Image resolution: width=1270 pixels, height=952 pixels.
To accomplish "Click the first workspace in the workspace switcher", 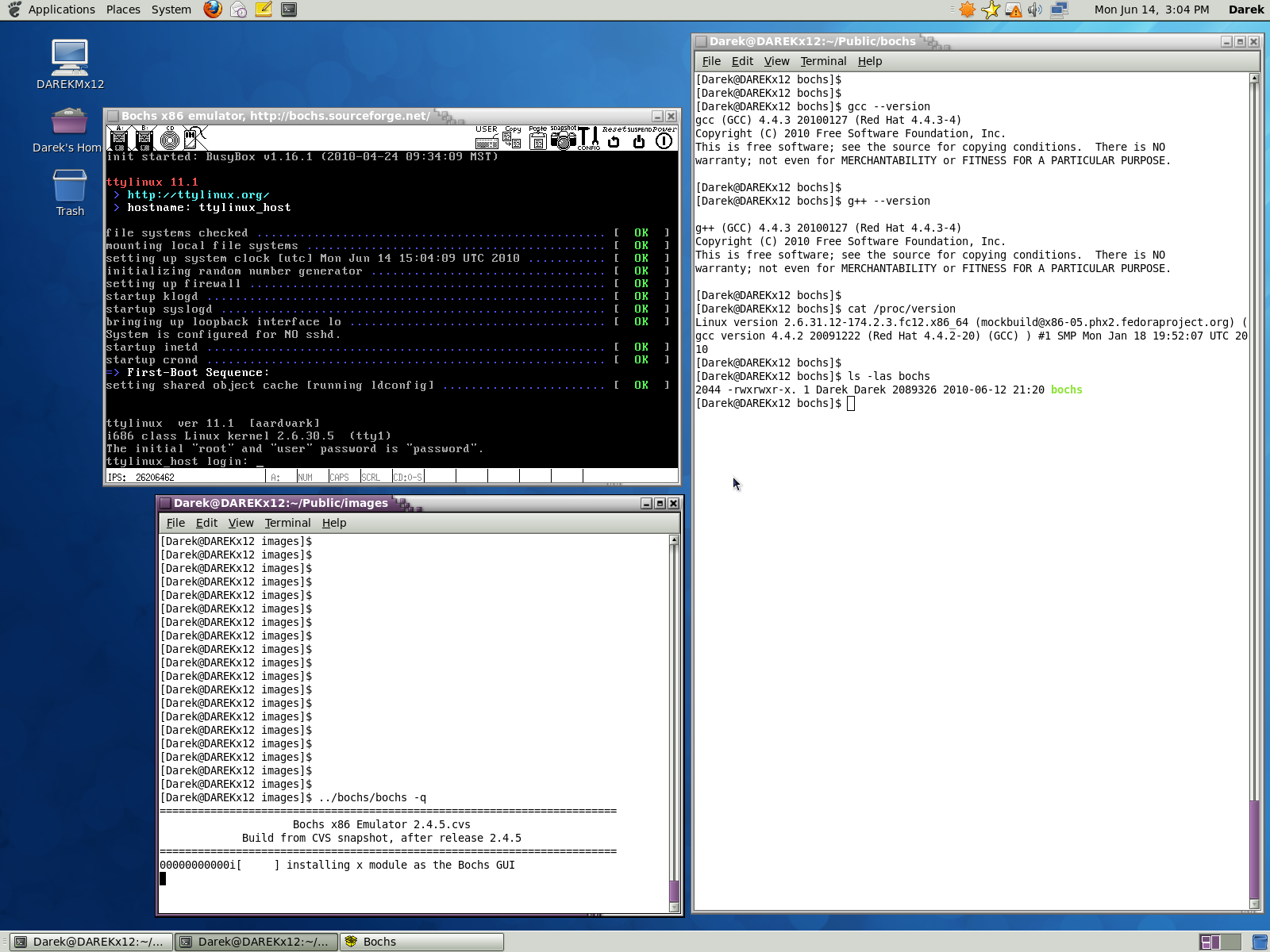I will tap(1210, 942).
